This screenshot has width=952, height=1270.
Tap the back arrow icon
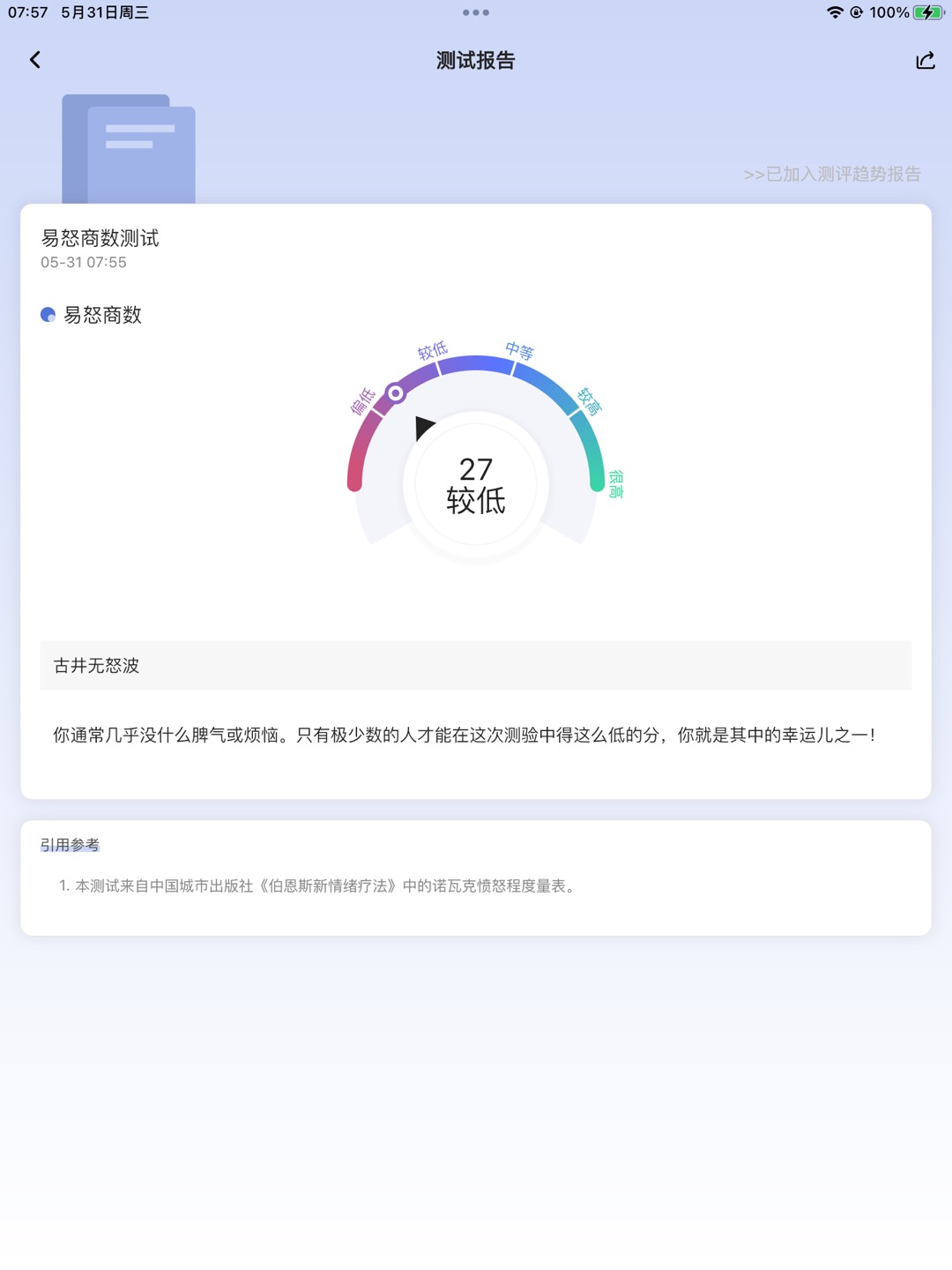35,60
